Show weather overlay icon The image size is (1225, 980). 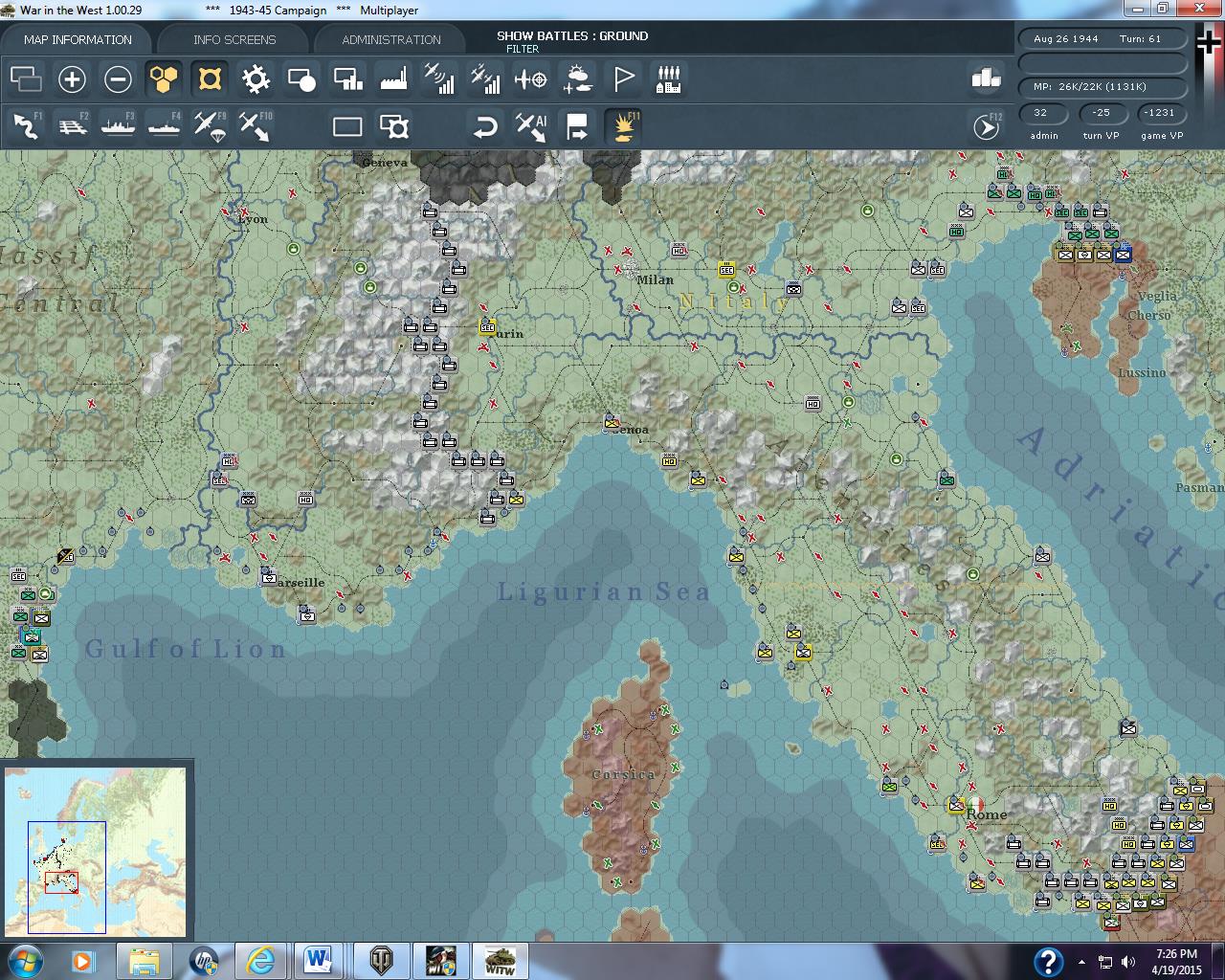pyautogui.click(x=577, y=79)
